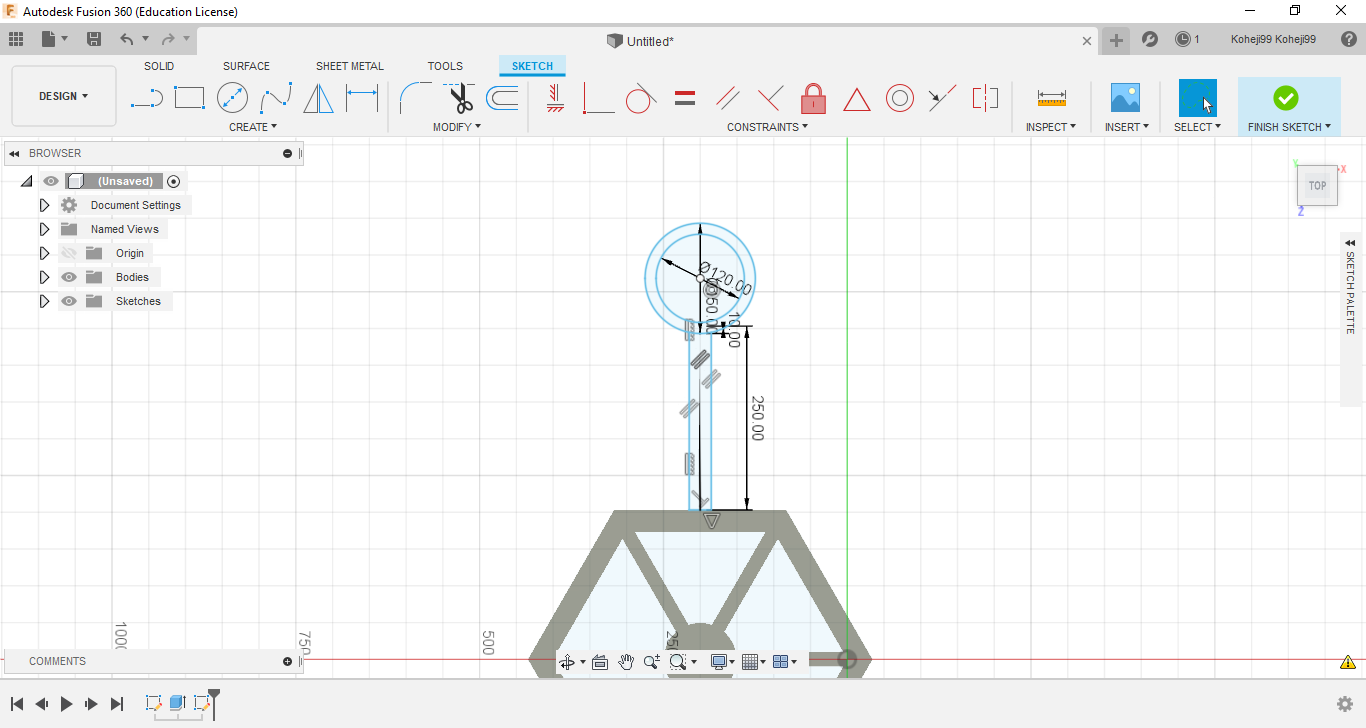Open the CONSTRAINTS dropdown menu
The width and height of the screenshot is (1366, 728).
pyautogui.click(x=768, y=127)
